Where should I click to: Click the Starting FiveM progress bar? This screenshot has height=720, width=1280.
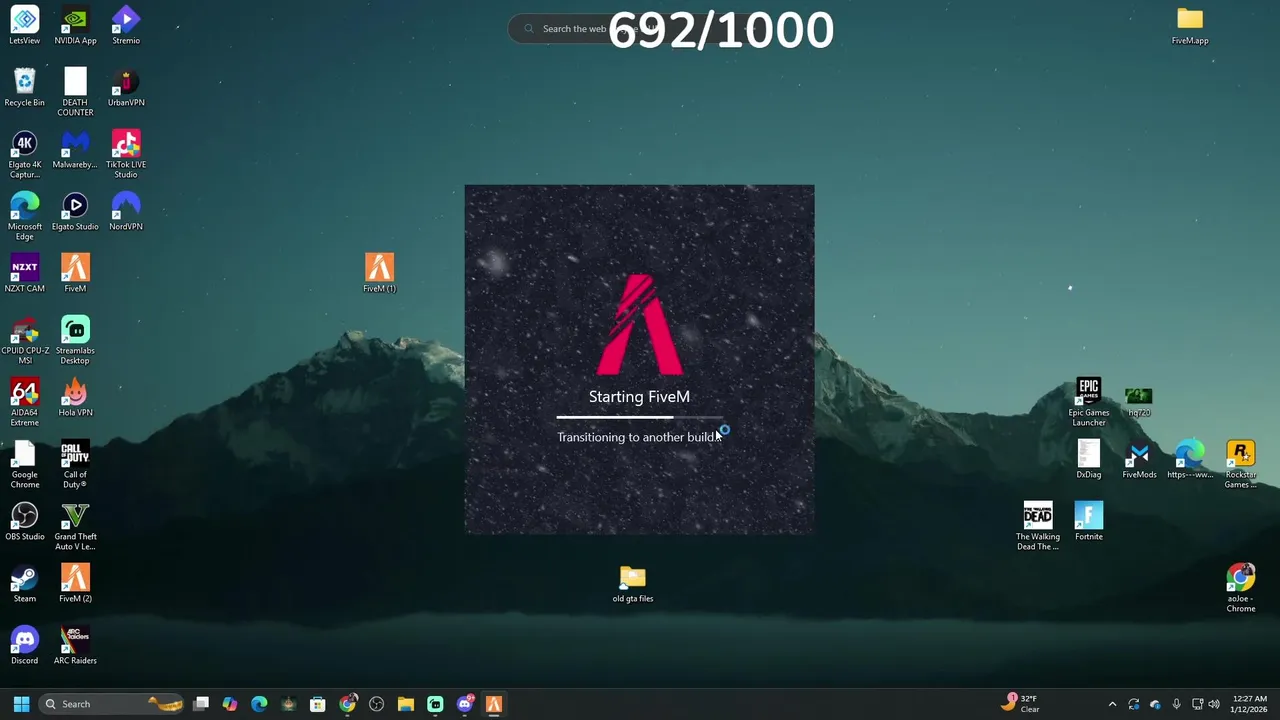pos(639,417)
